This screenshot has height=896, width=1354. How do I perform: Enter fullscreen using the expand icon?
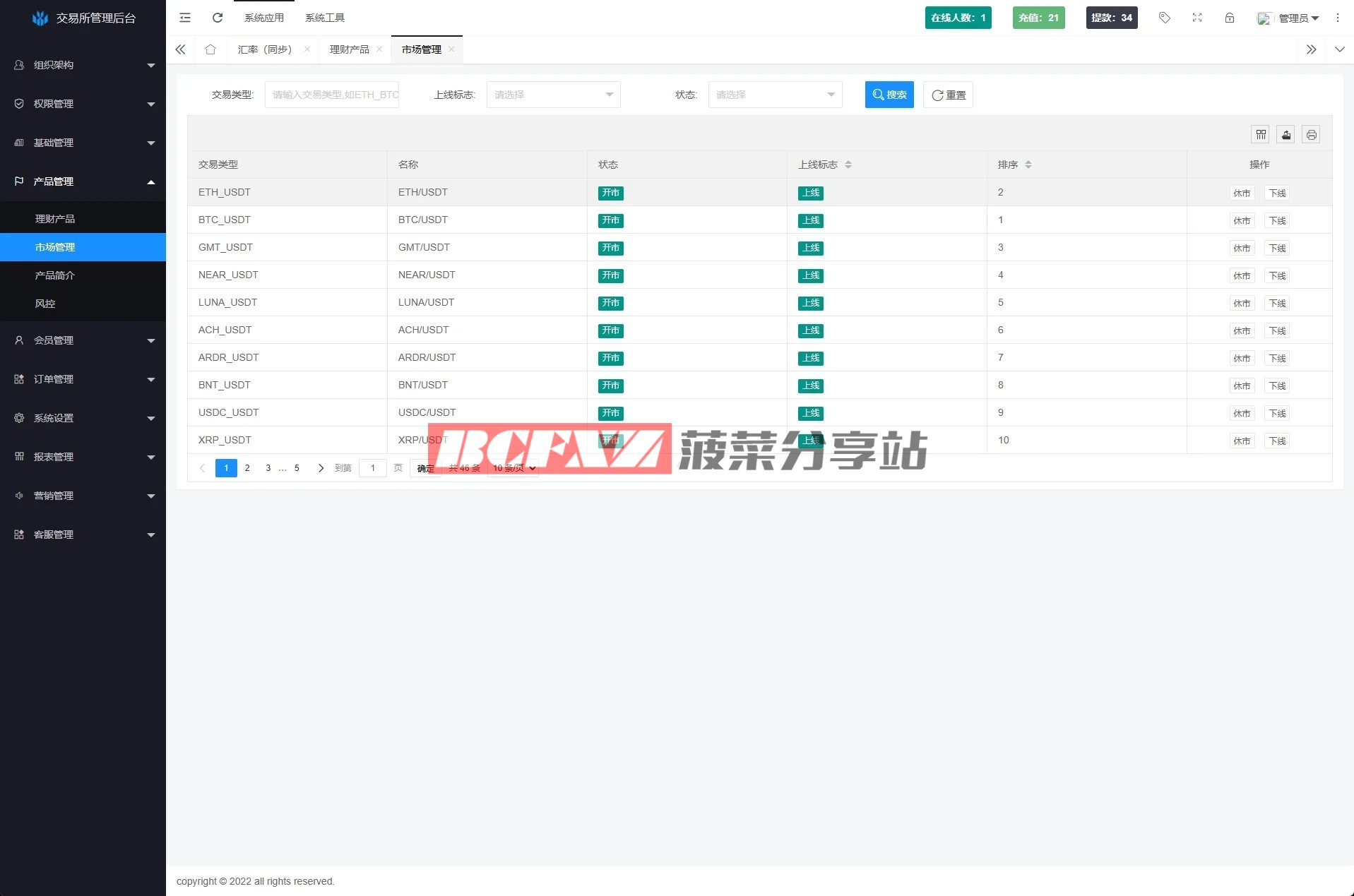(x=1197, y=18)
